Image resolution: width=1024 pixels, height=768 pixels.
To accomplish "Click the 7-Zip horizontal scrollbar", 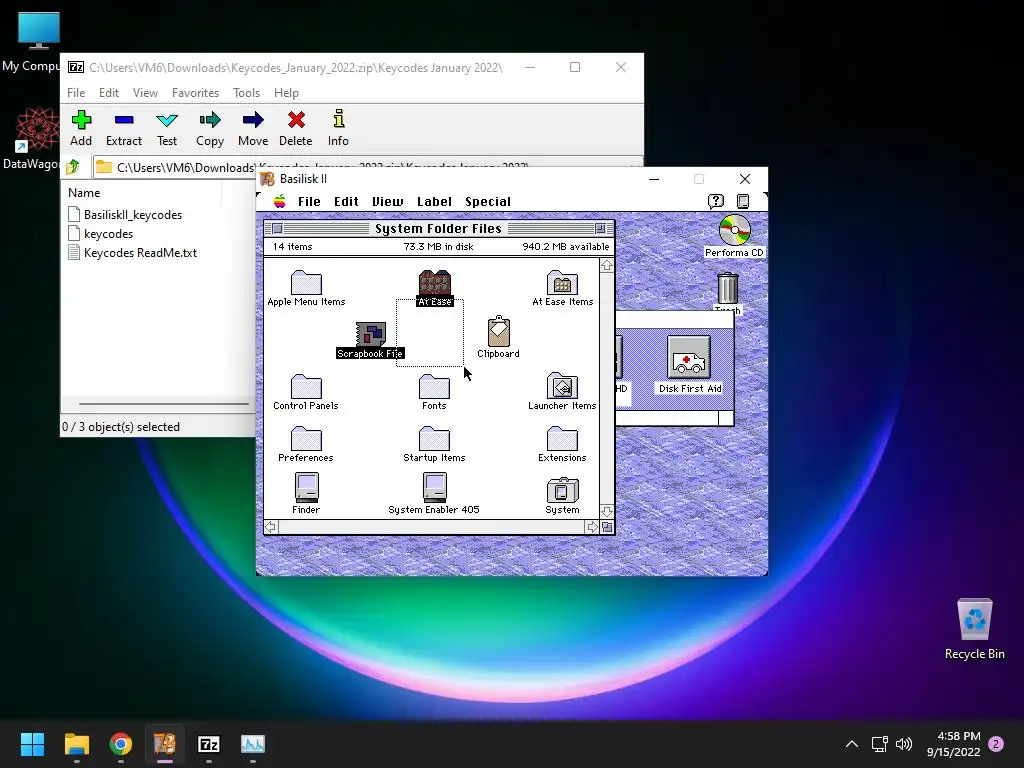I will tap(163, 404).
